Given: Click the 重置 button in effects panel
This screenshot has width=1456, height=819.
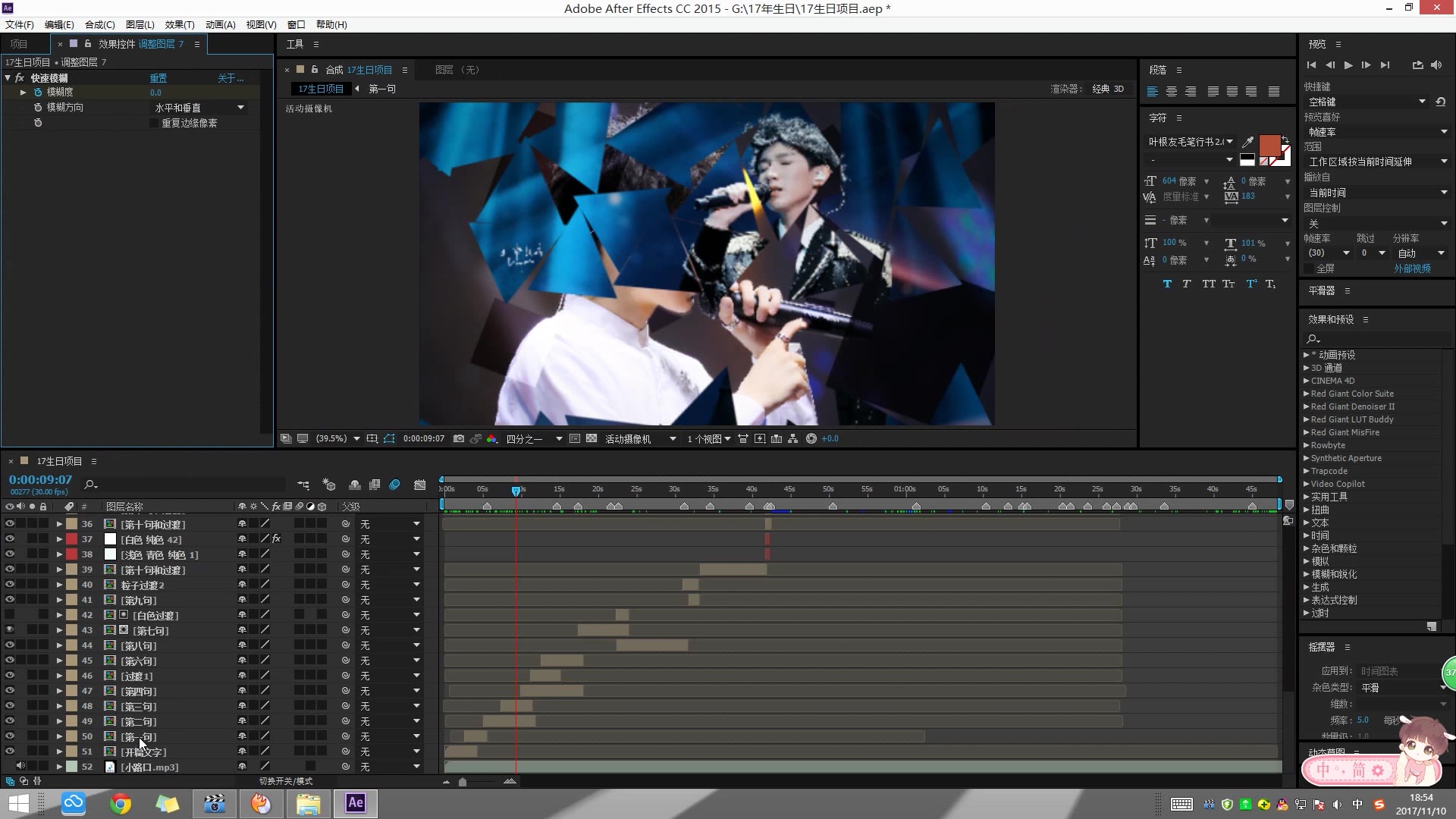Looking at the screenshot, I should 157,78.
